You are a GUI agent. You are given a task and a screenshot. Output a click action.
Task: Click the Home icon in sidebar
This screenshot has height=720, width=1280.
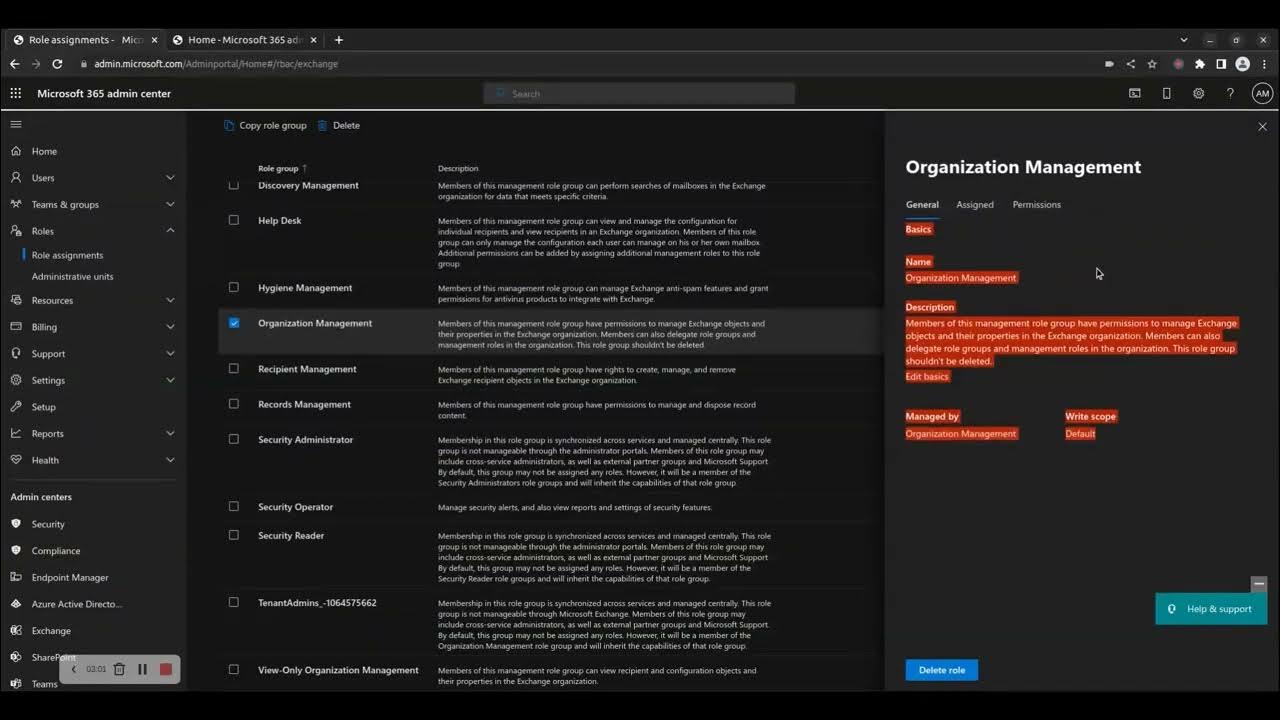coord(16,151)
